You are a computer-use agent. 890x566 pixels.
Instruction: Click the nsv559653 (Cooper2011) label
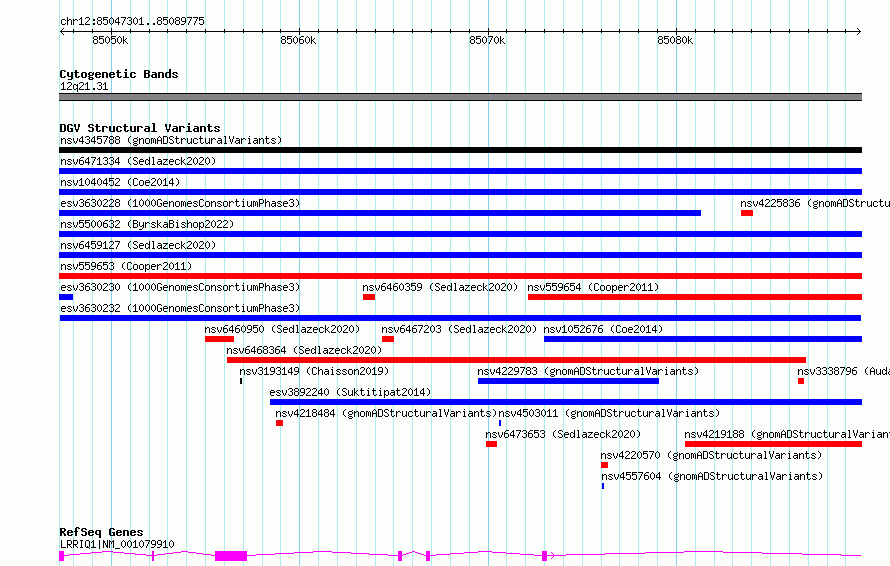pyautogui.click(x=126, y=266)
